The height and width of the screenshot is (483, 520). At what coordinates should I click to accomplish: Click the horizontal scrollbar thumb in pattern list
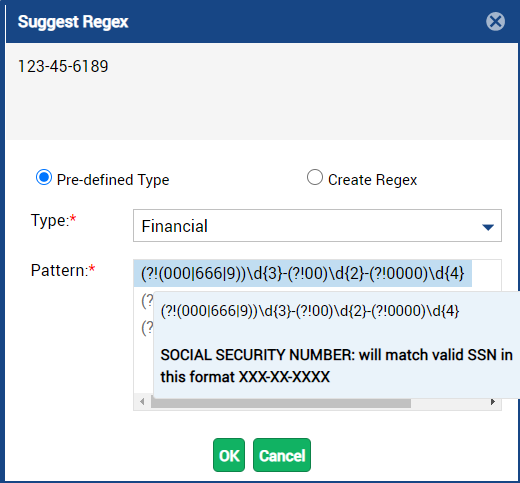[x=281, y=403]
